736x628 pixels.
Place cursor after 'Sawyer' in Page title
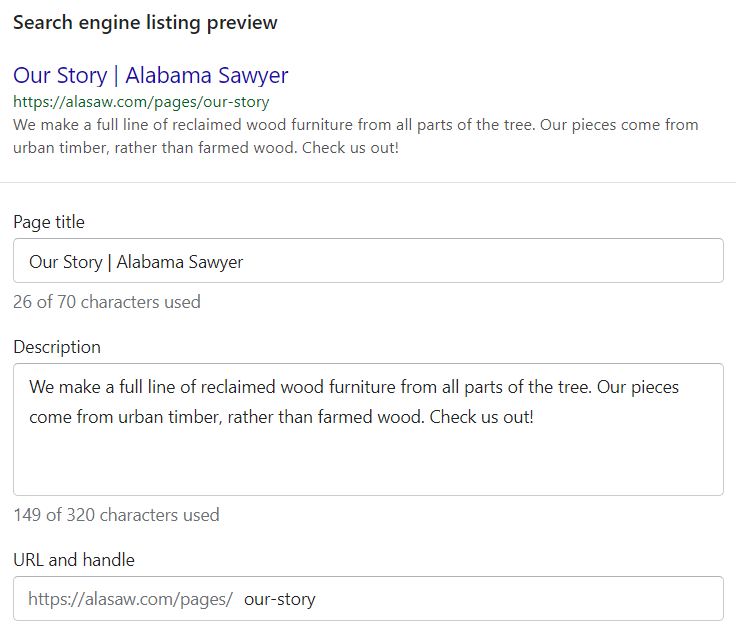click(x=244, y=262)
